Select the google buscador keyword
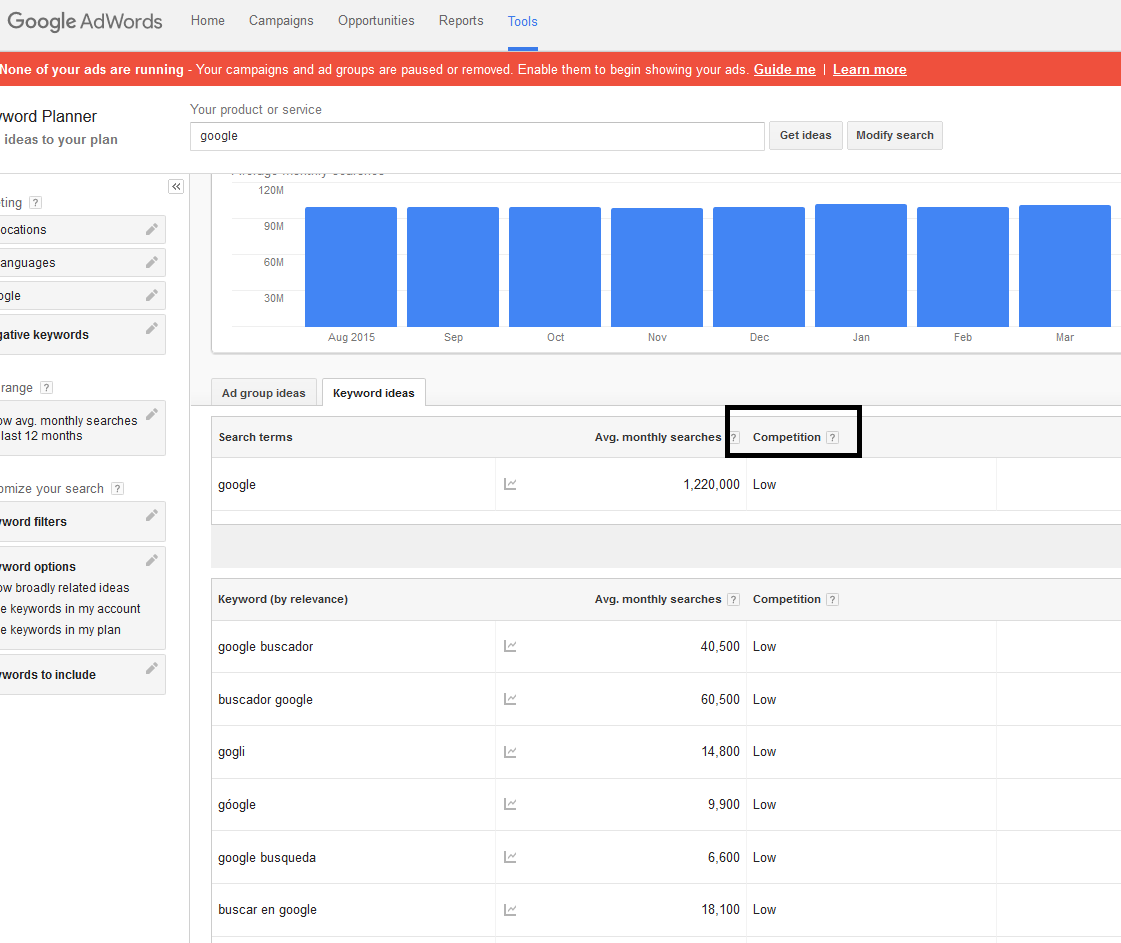The image size is (1121, 943). pos(266,646)
